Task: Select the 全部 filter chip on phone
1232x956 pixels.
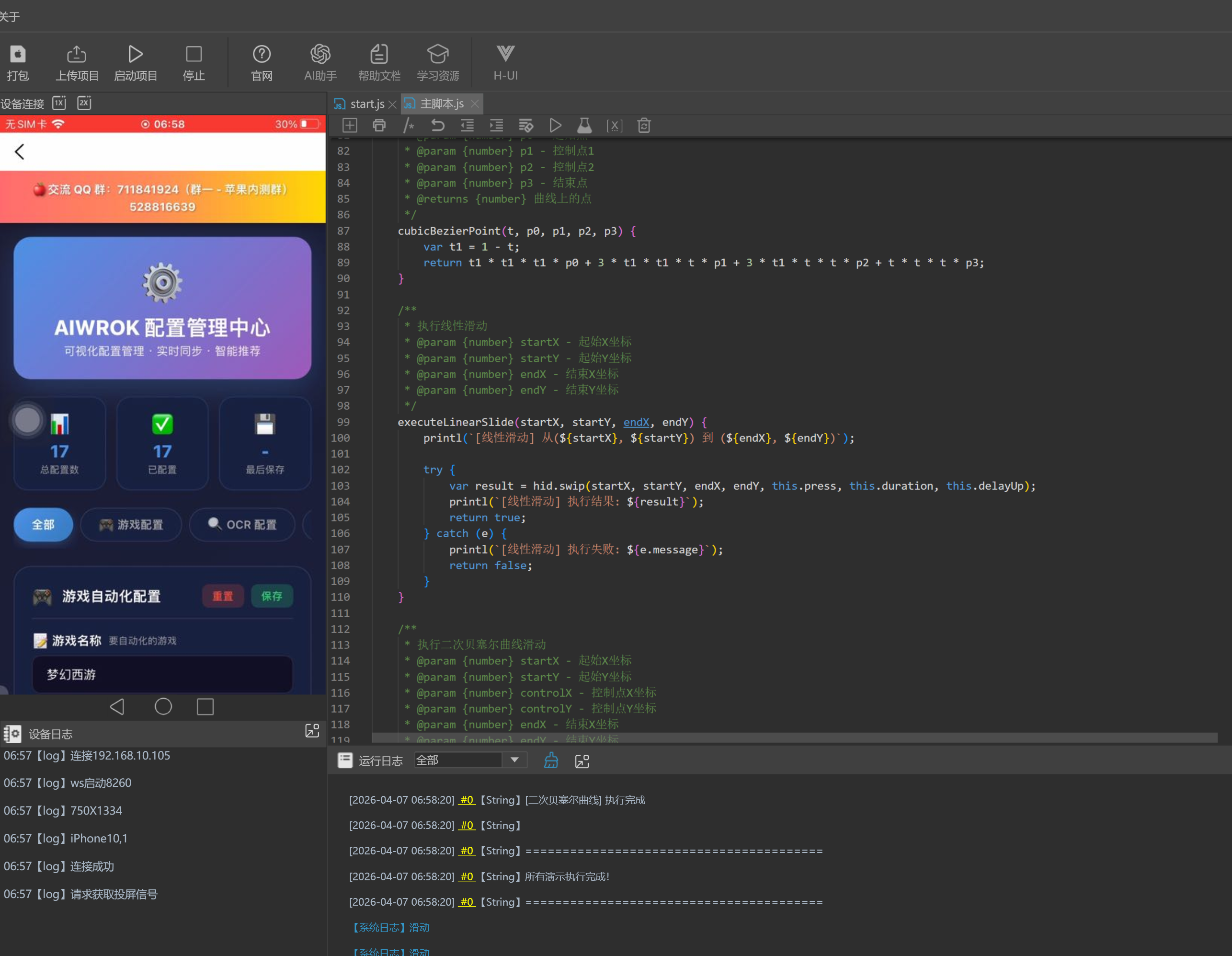Action: 44,524
